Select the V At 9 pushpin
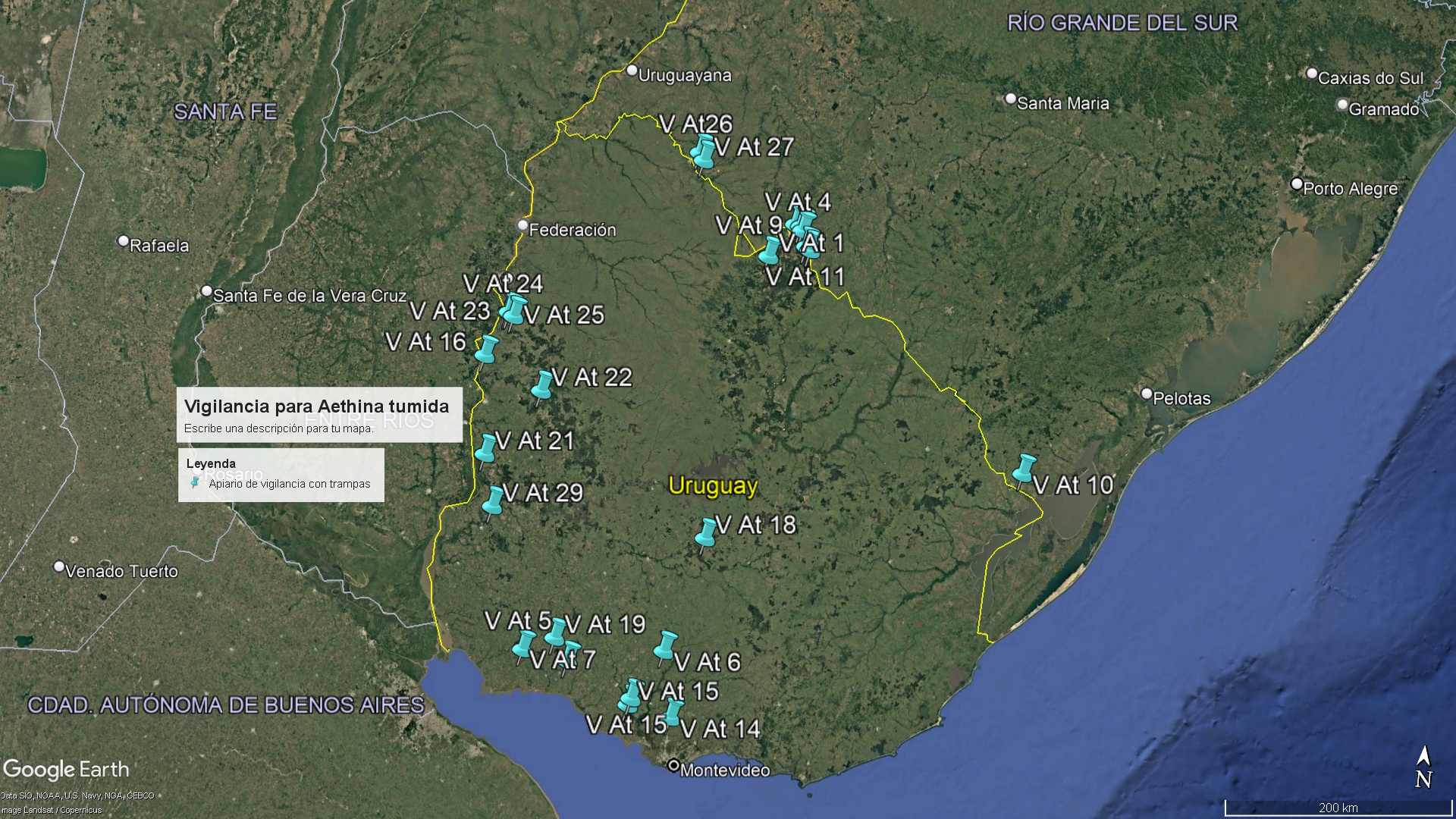Screen dimensions: 1456x819 pyautogui.click(x=769, y=250)
